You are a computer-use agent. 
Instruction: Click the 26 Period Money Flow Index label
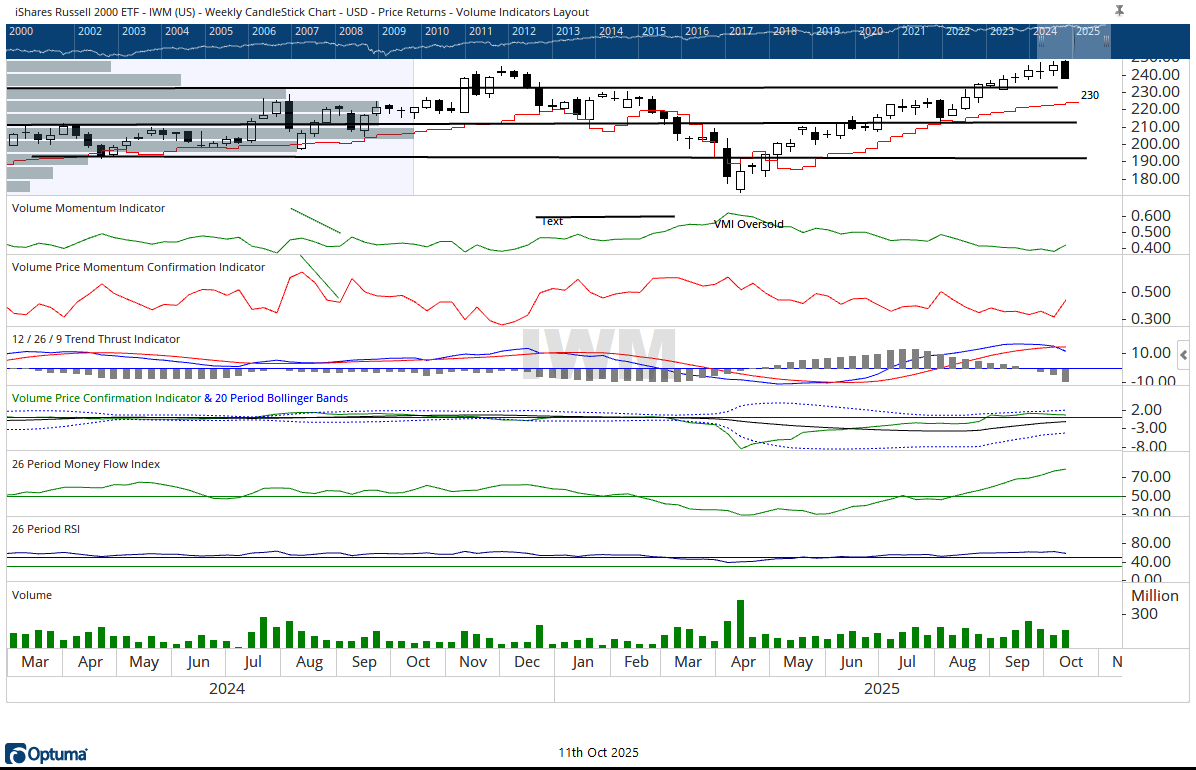(86, 464)
